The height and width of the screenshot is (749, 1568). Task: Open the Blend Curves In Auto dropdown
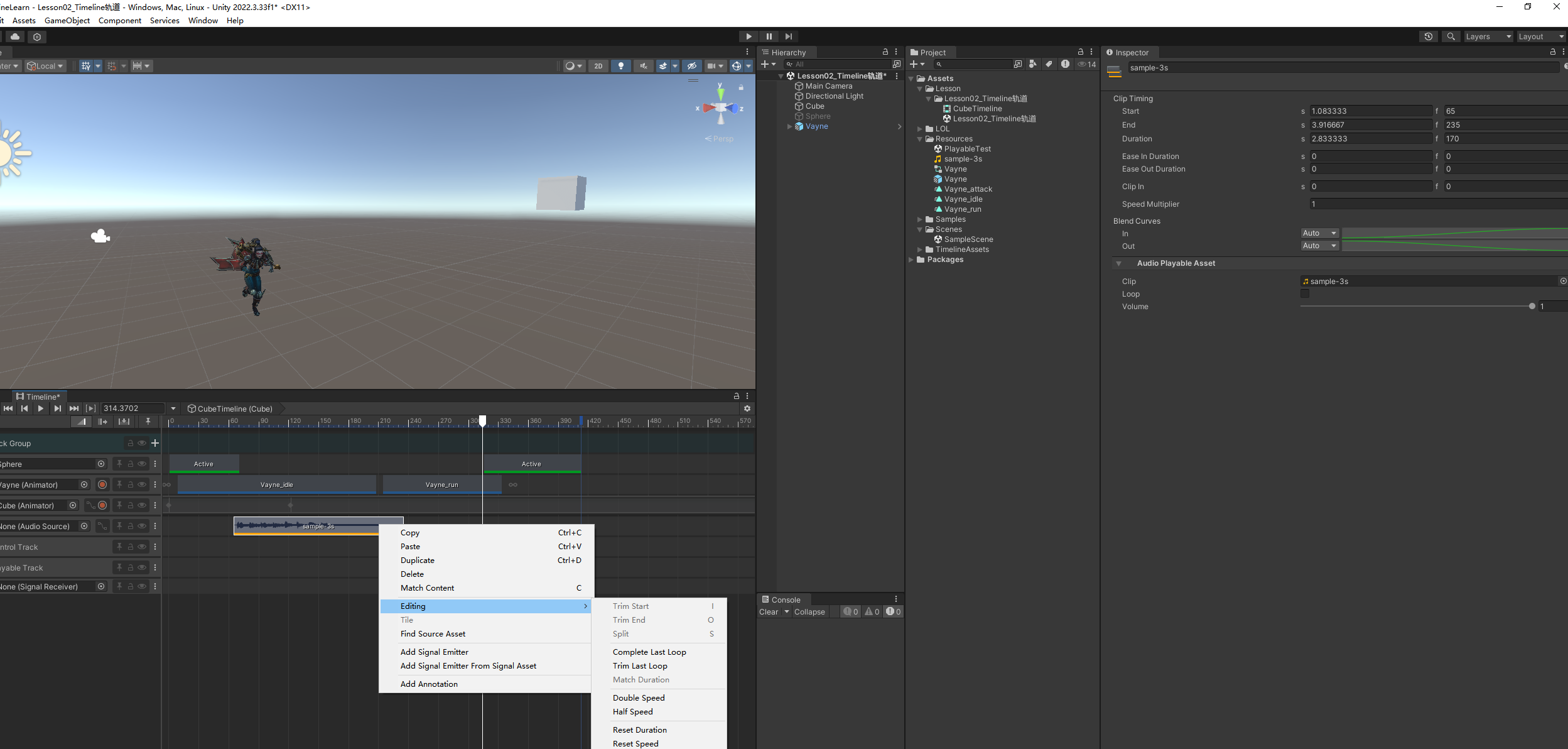click(x=1319, y=233)
